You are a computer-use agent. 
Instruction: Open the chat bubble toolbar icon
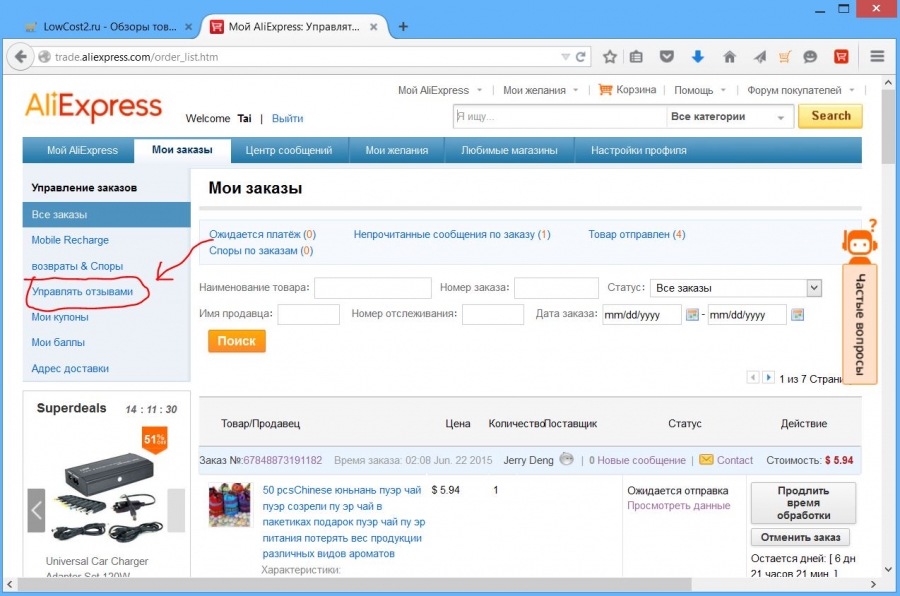pyautogui.click(x=810, y=57)
